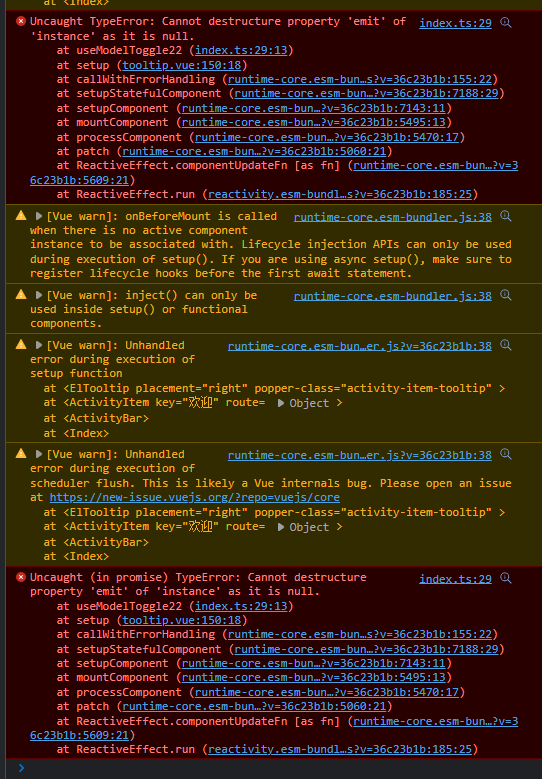Screen dimensions: 542x779
Task: Open setupComponent :7143:11 link in first trace
Action: tap(313, 108)
